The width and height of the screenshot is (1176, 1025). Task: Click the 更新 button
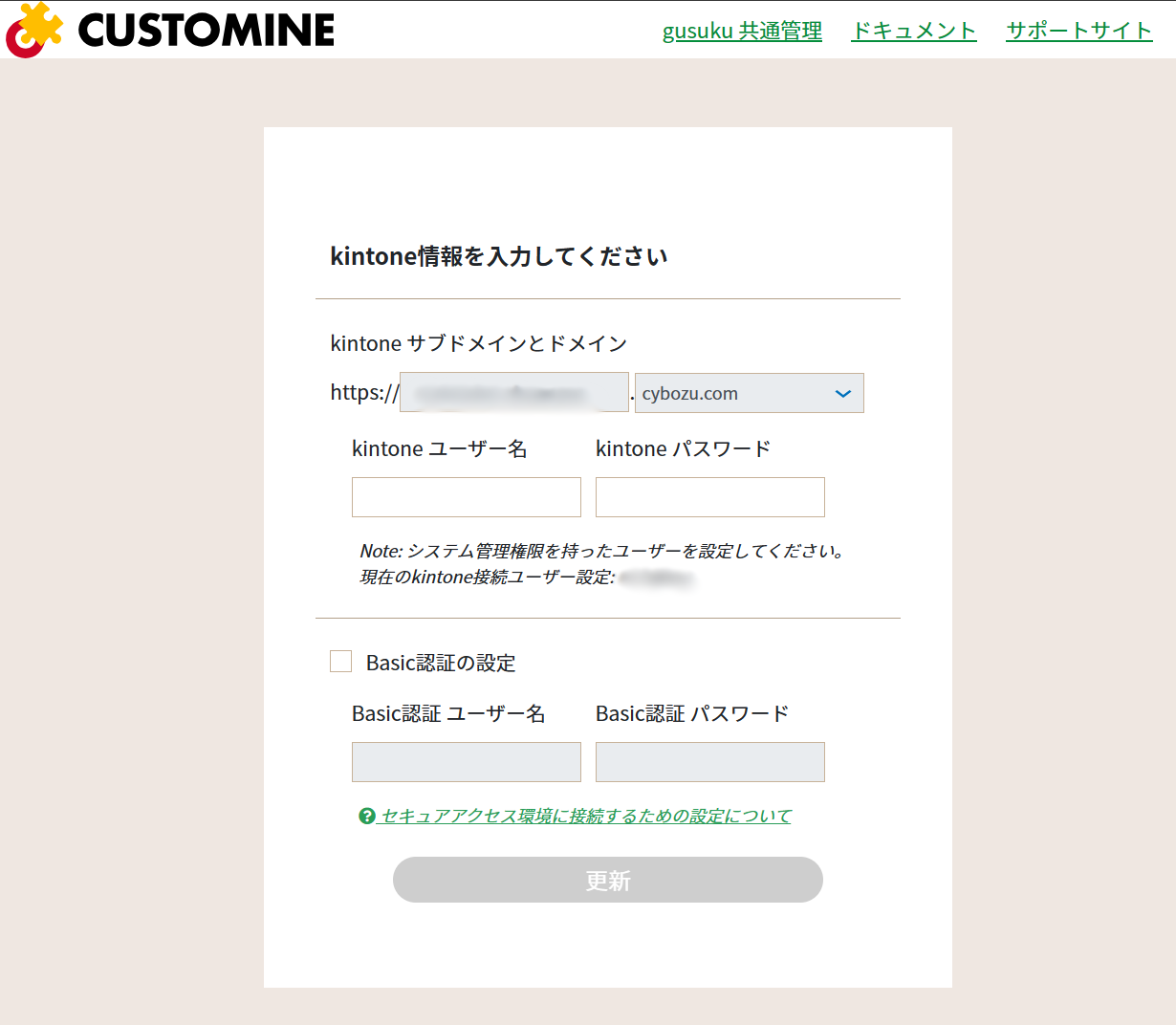pyautogui.click(x=608, y=880)
